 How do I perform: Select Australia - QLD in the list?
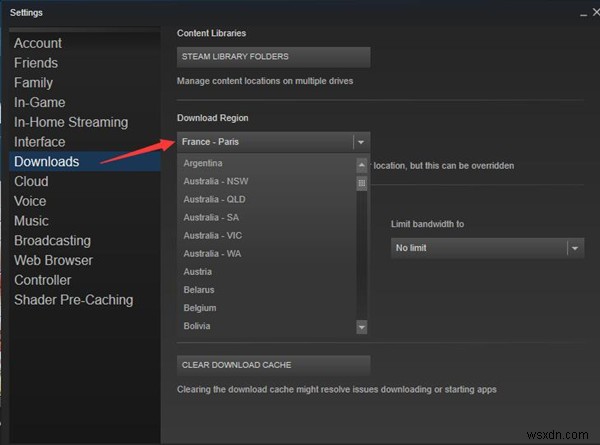267,199
